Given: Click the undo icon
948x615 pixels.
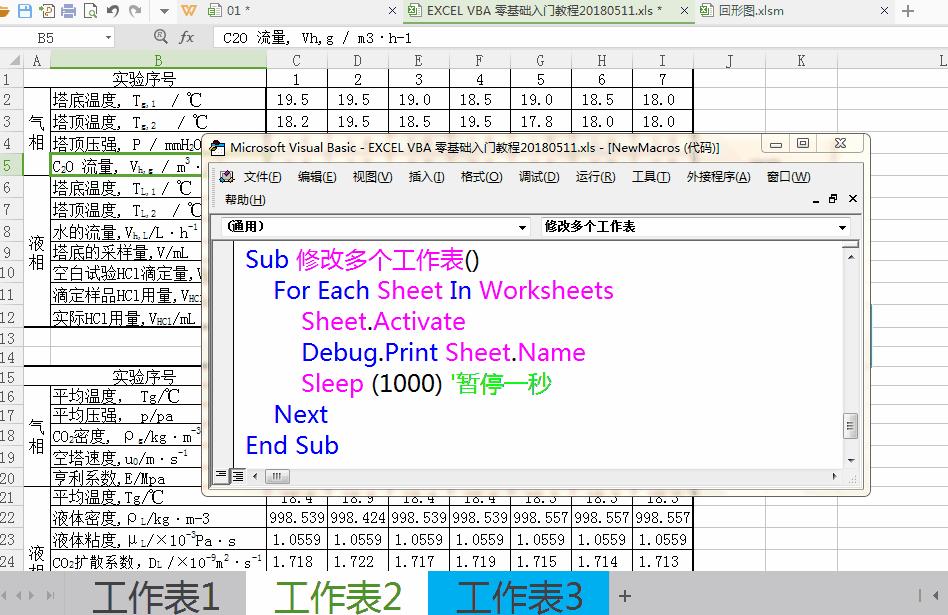Looking at the screenshot, I should click(113, 11).
